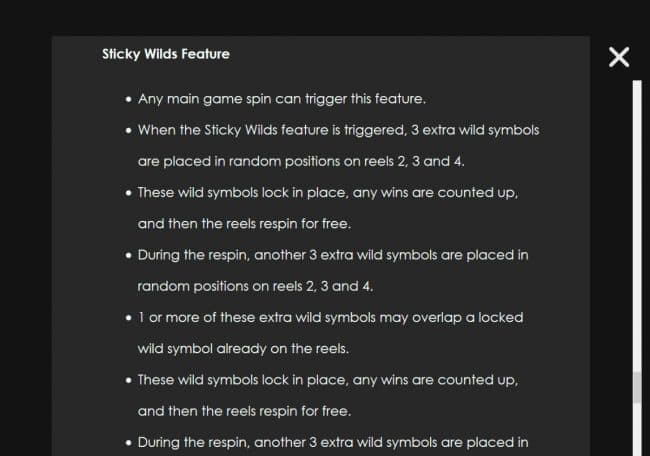Screen dimensions: 650x456
Task: Click first 'and then the reels respin for free' line
Action: (x=244, y=223)
